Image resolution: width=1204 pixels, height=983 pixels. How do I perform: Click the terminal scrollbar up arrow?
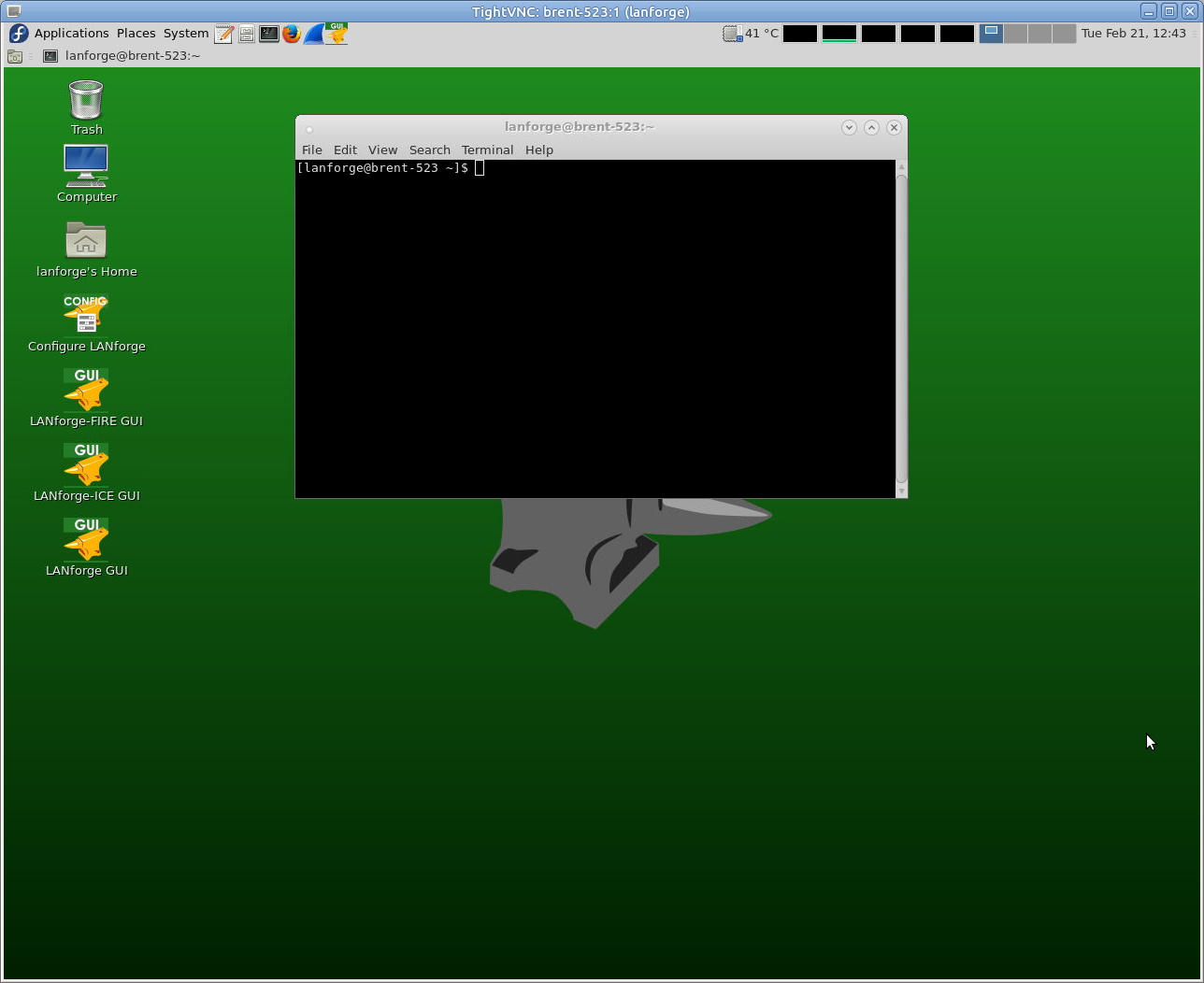point(901,166)
